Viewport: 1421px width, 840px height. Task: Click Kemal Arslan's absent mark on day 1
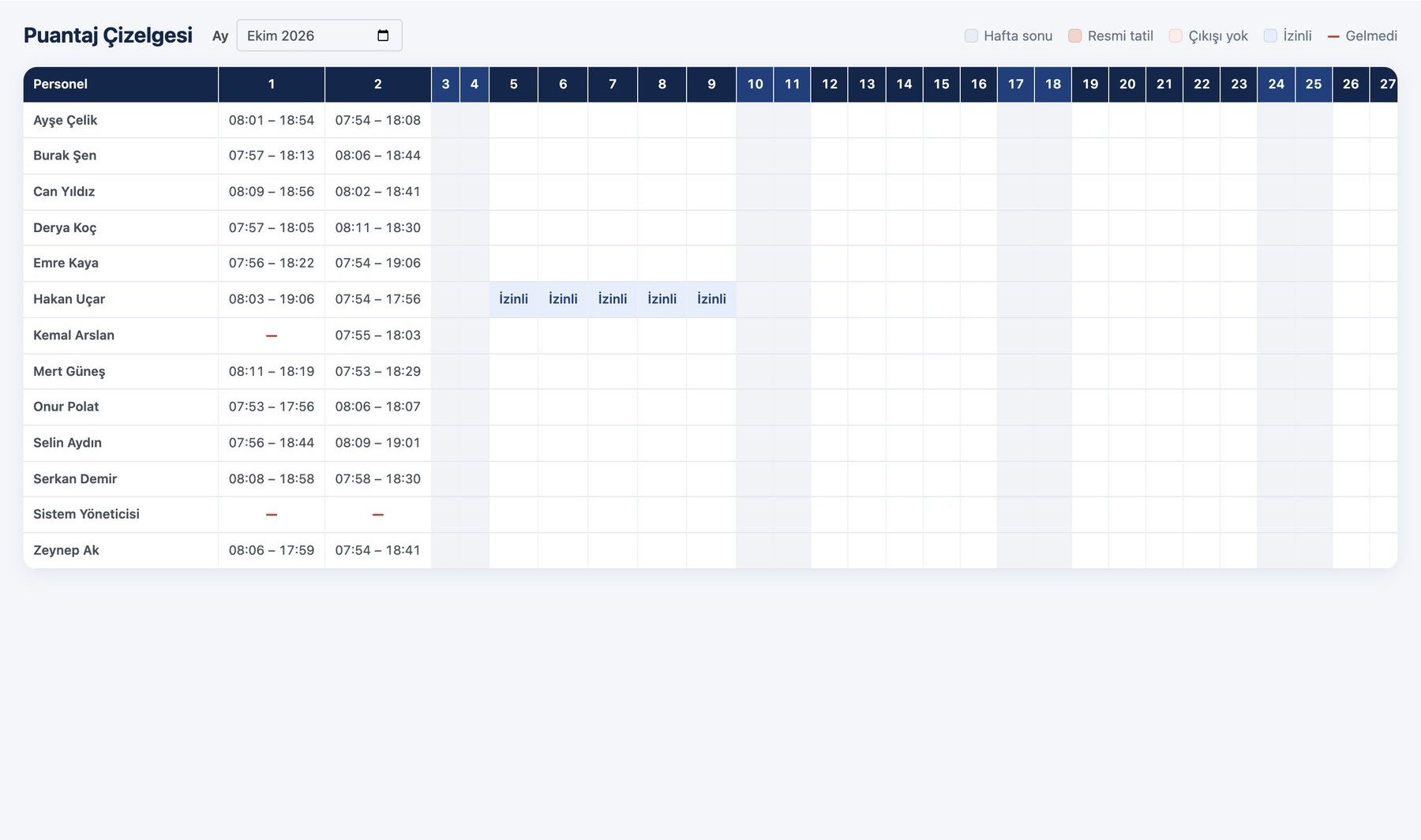272,336
